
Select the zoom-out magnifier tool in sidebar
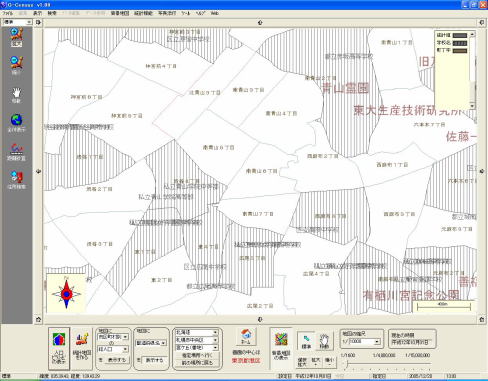point(16,65)
